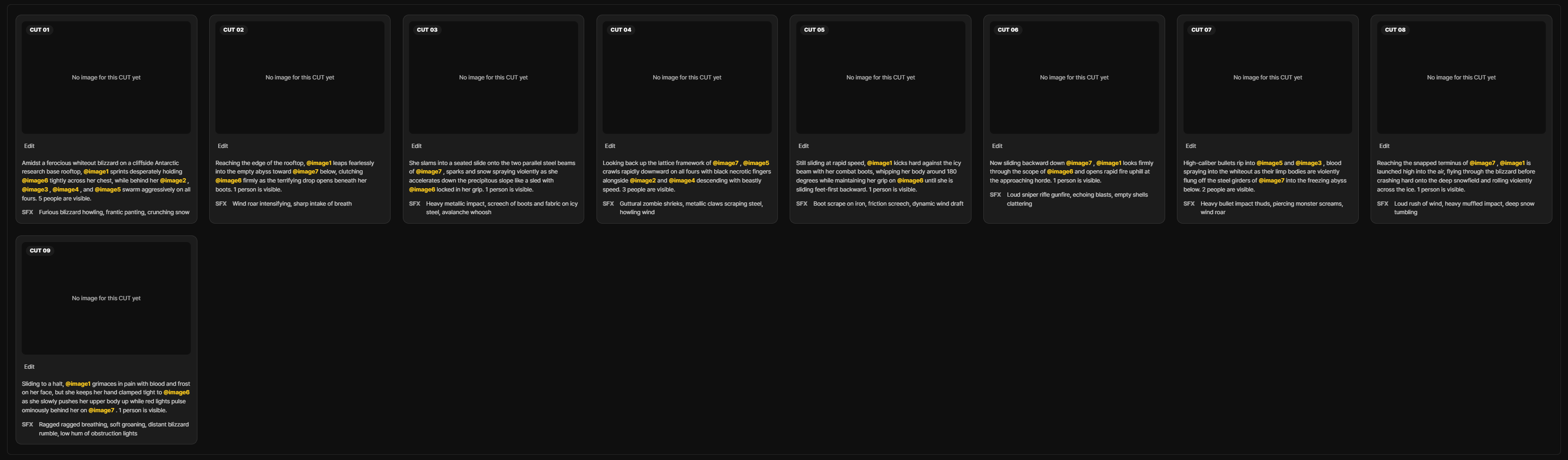1568x460 pixels.
Task: Select the @image5 mention in CUT 01 text
Action: tap(107, 190)
